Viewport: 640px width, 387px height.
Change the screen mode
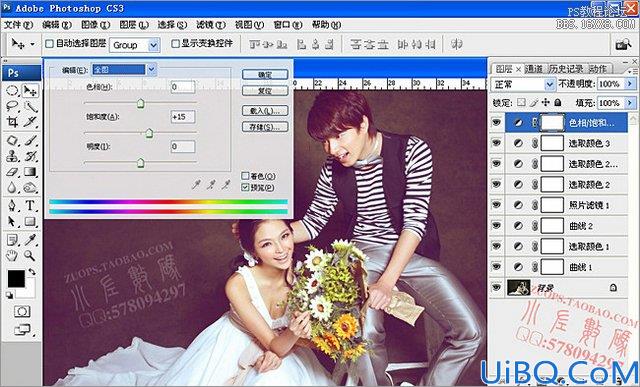coord(22,329)
